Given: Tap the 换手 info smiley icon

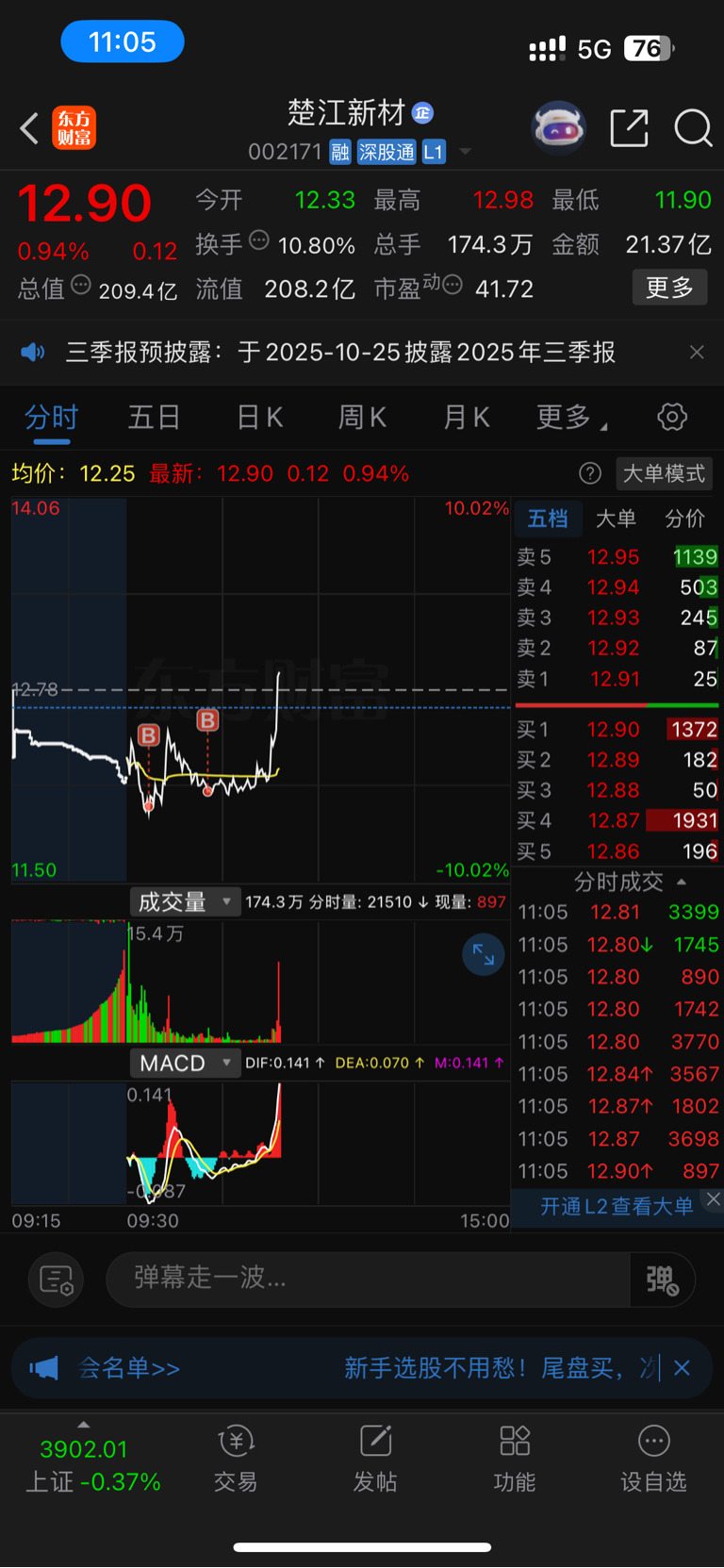Looking at the screenshot, I should click(258, 240).
